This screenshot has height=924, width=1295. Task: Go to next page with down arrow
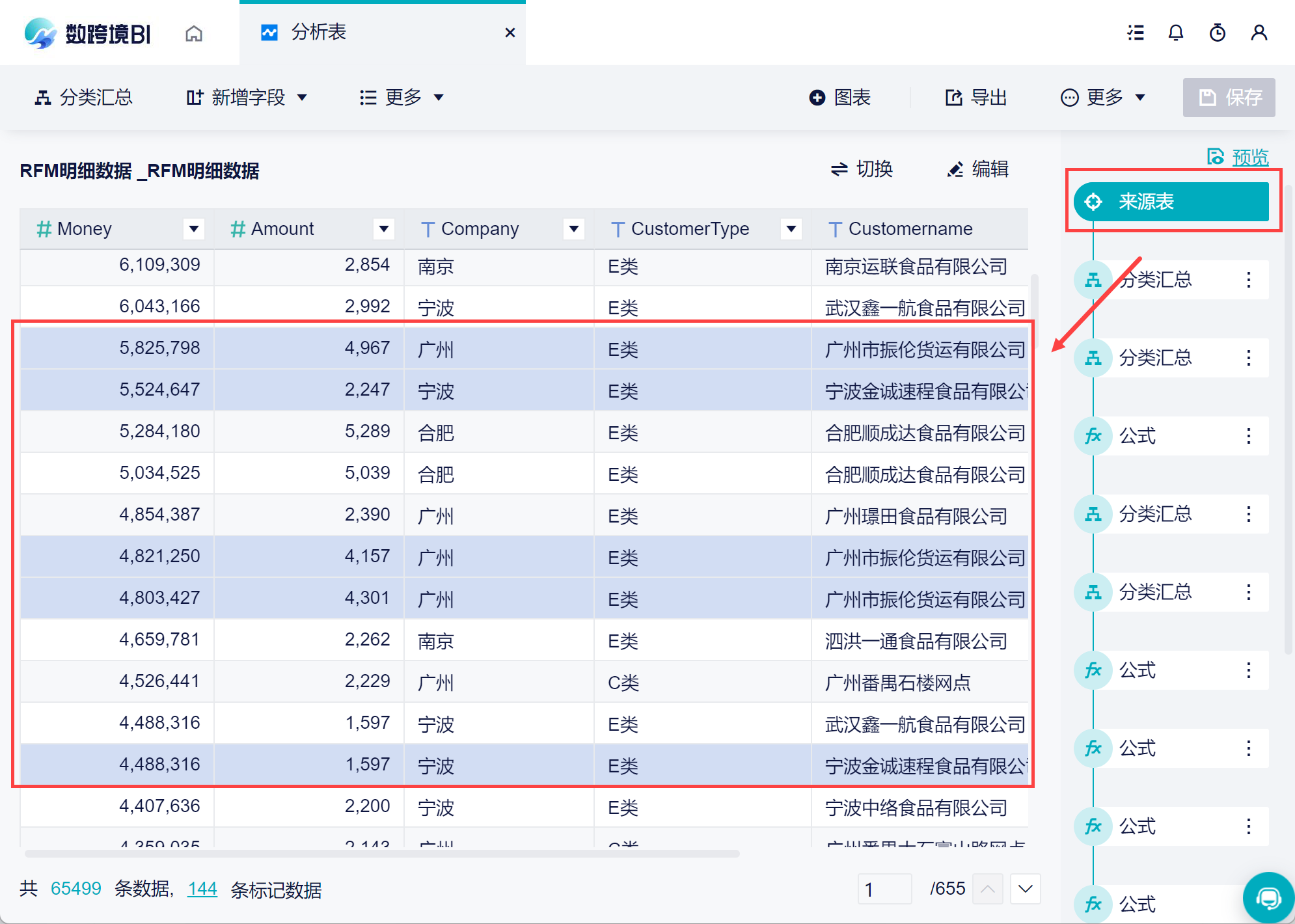point(1025,889)
